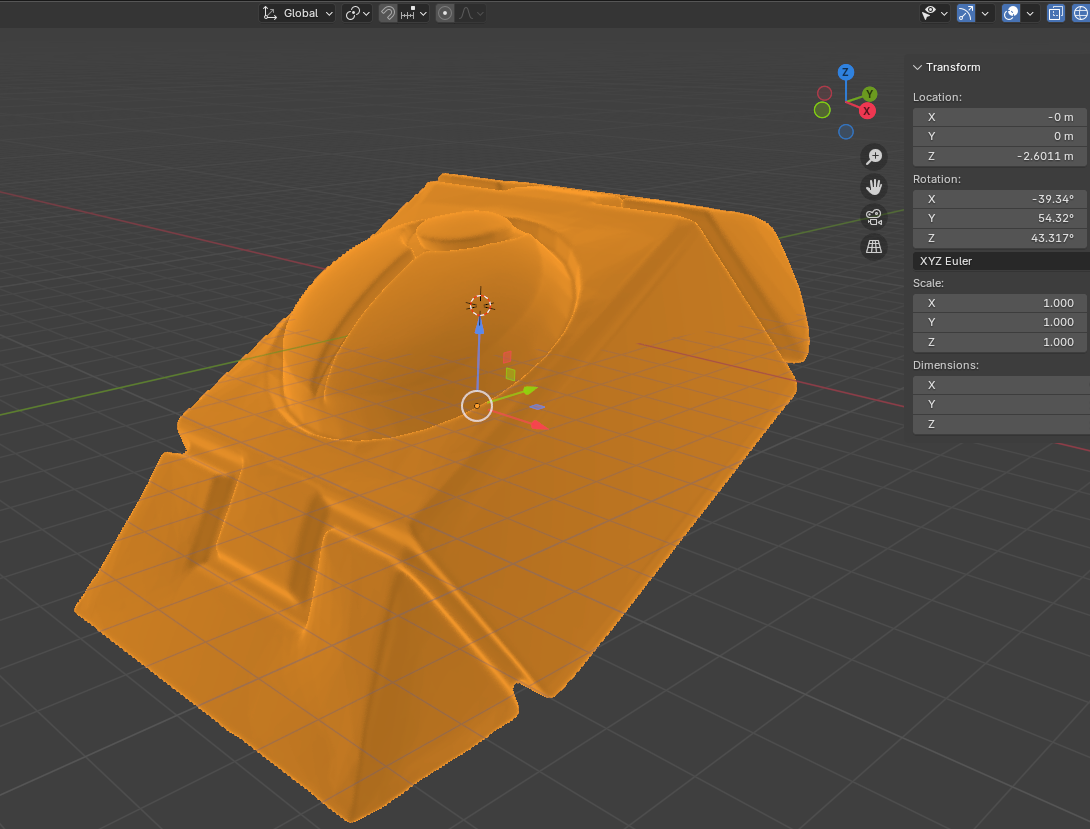Click the snap increment grid icon
Viewport: 1090px width, 829px height.
(x=408, y=13)
